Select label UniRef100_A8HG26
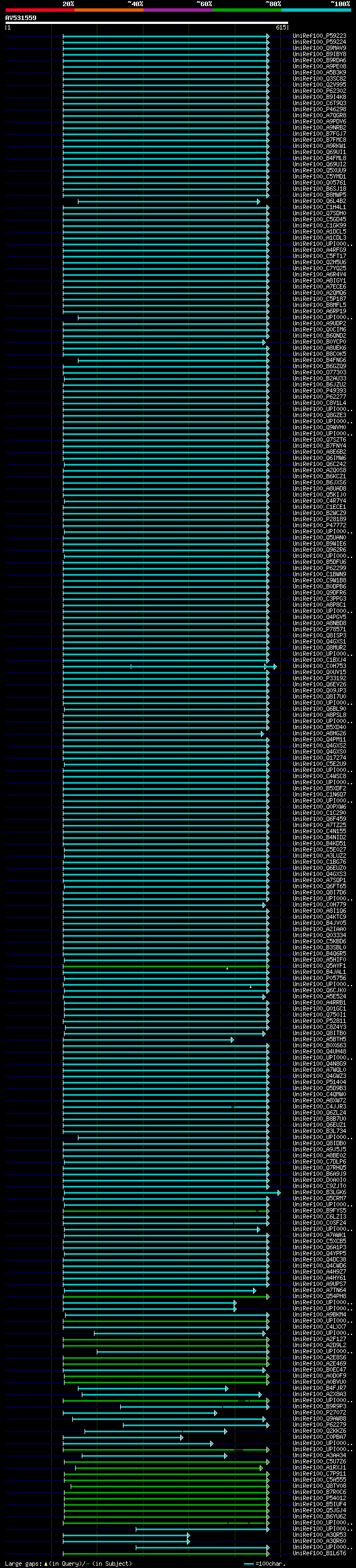The width and height of the screenshot is (356, 1568). coord(319,734)
